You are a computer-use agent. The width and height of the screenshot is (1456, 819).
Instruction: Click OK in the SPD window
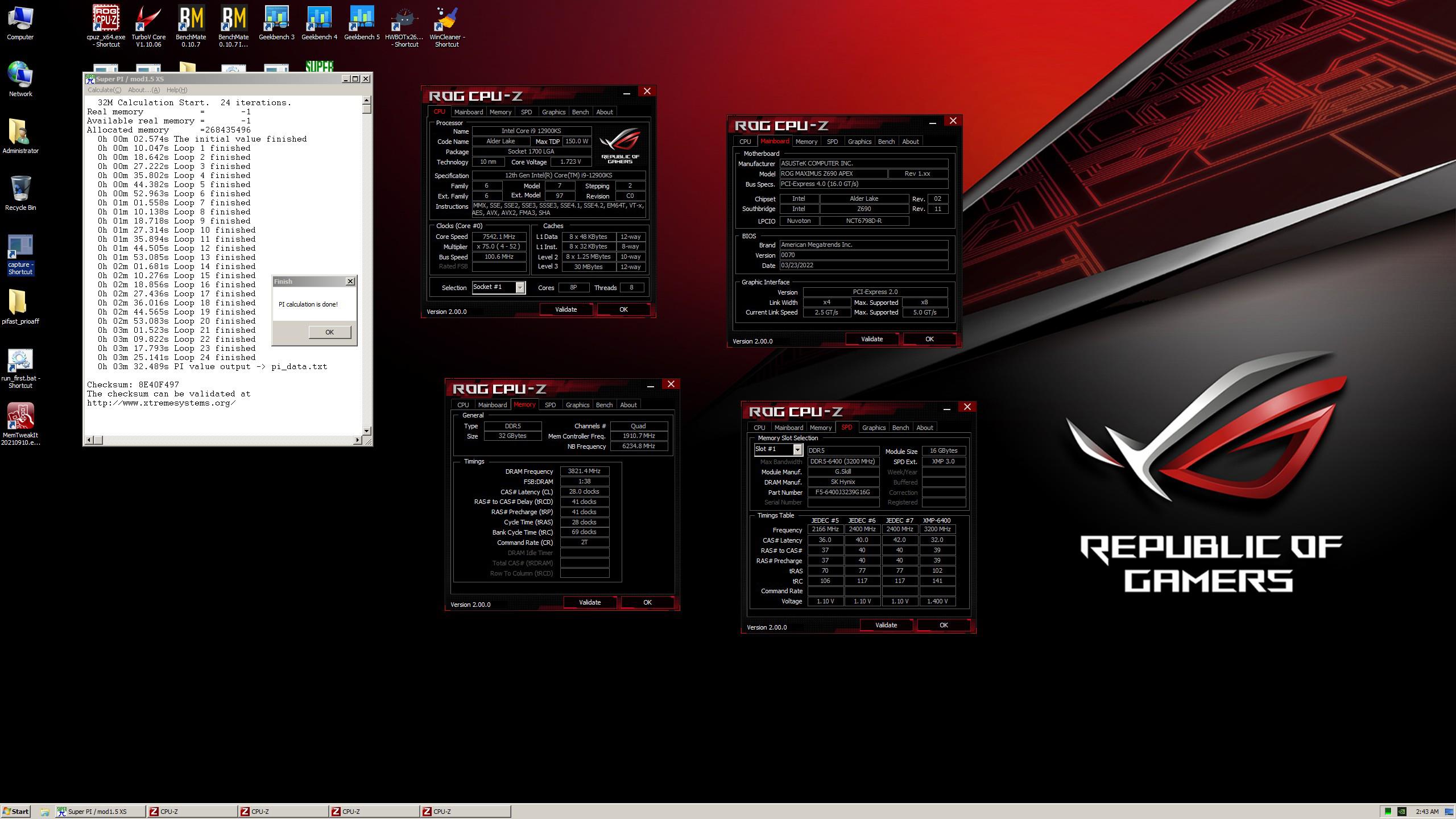point(944,625)
